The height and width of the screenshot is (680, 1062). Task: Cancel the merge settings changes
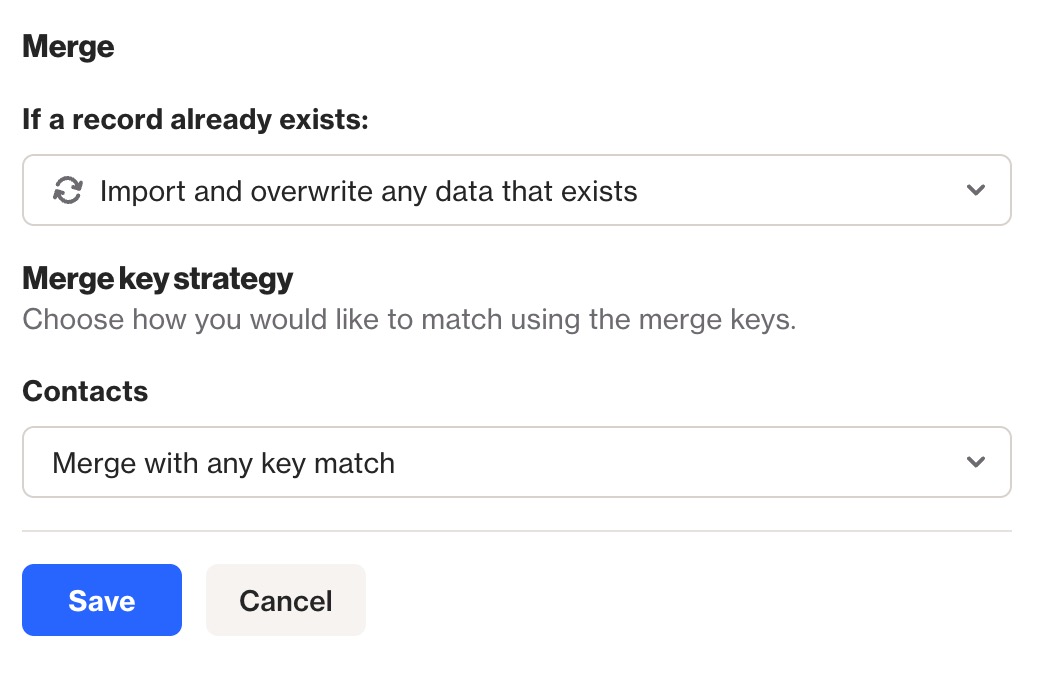click(286, 600)
